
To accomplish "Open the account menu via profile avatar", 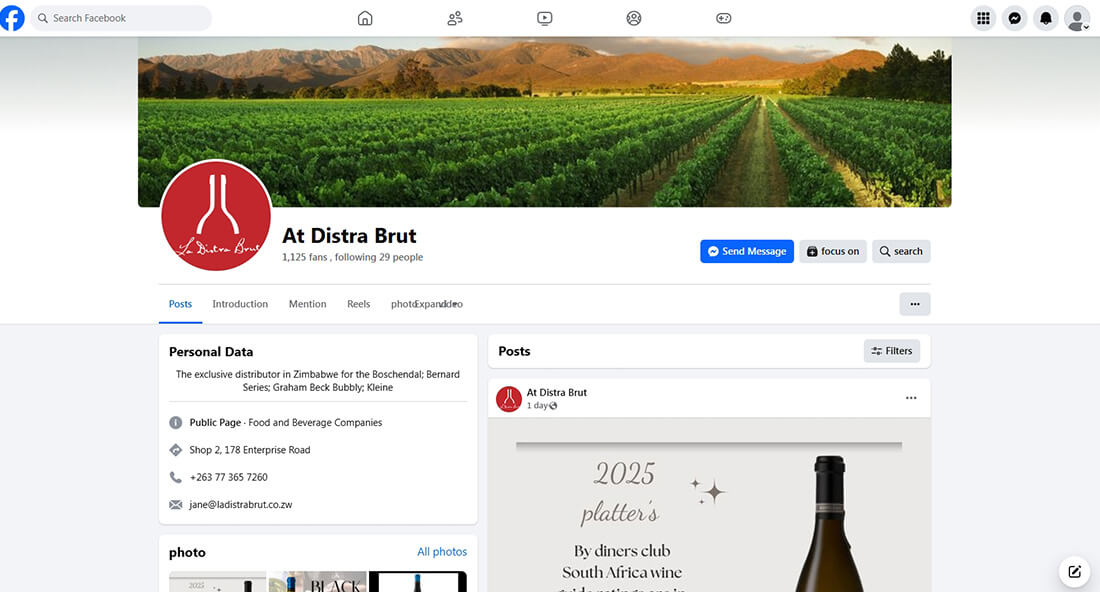I will [1077, 17].
